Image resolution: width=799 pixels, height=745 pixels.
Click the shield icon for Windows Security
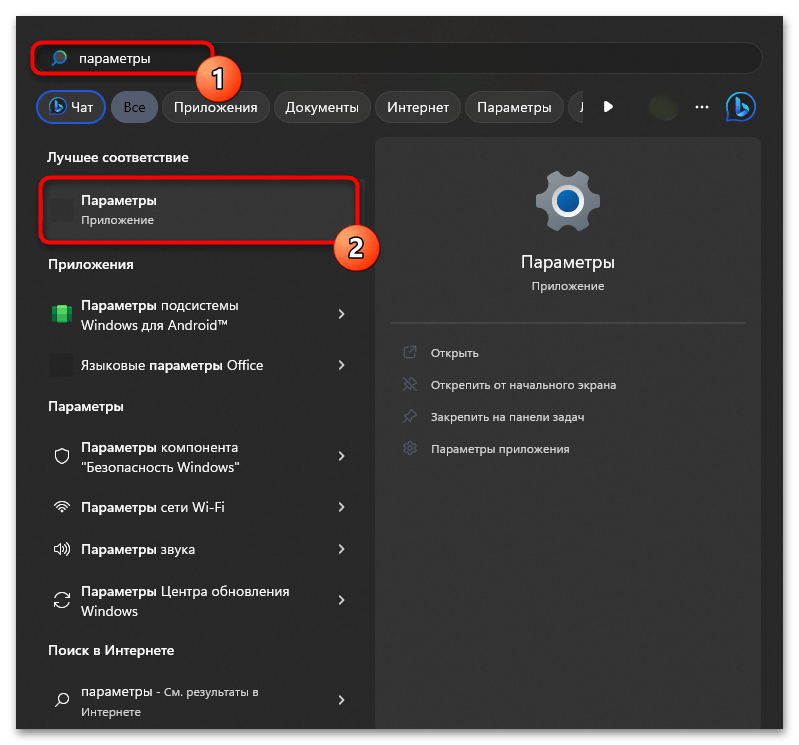(x=62, y=456)
